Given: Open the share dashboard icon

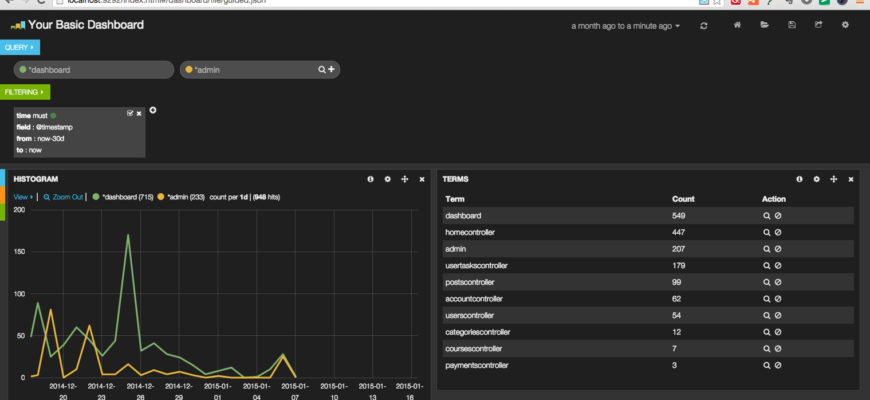Looking at the screenshot, I should point(818,25).
